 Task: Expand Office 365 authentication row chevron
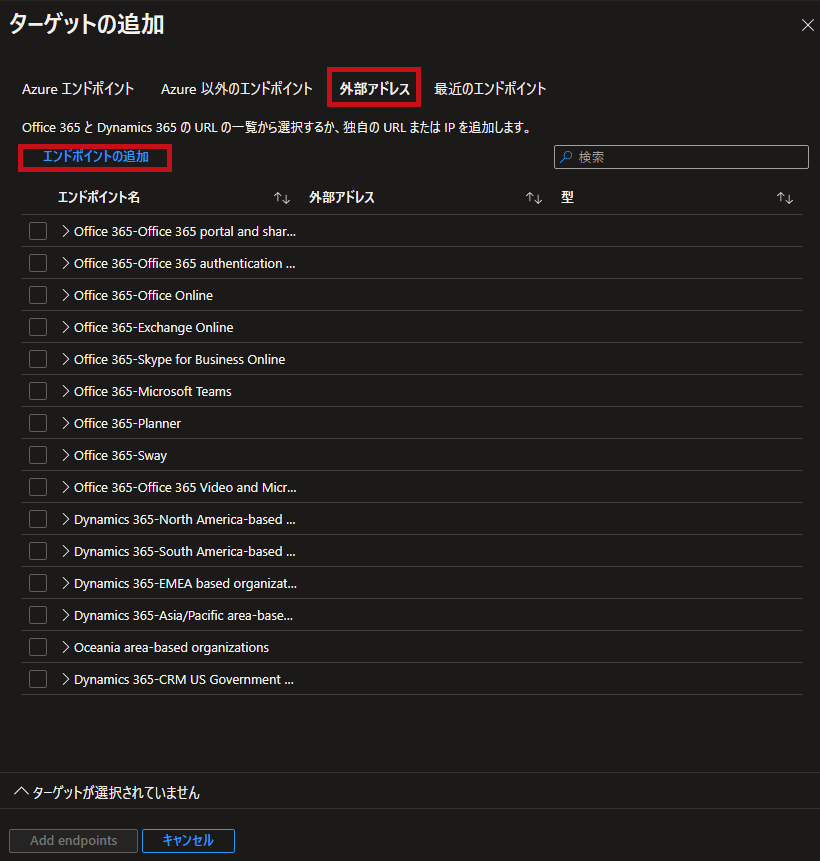coord(65,263)
